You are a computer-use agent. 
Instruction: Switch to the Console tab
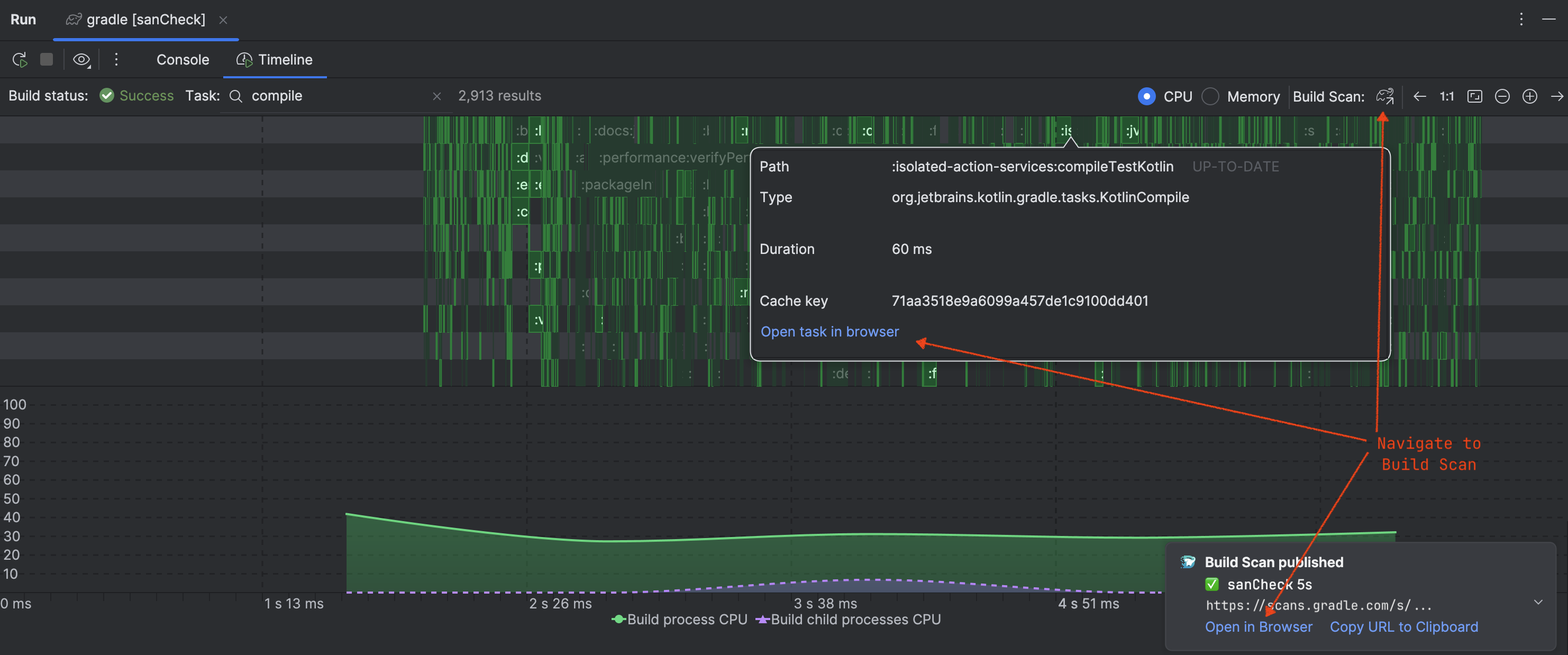(183, 60)
